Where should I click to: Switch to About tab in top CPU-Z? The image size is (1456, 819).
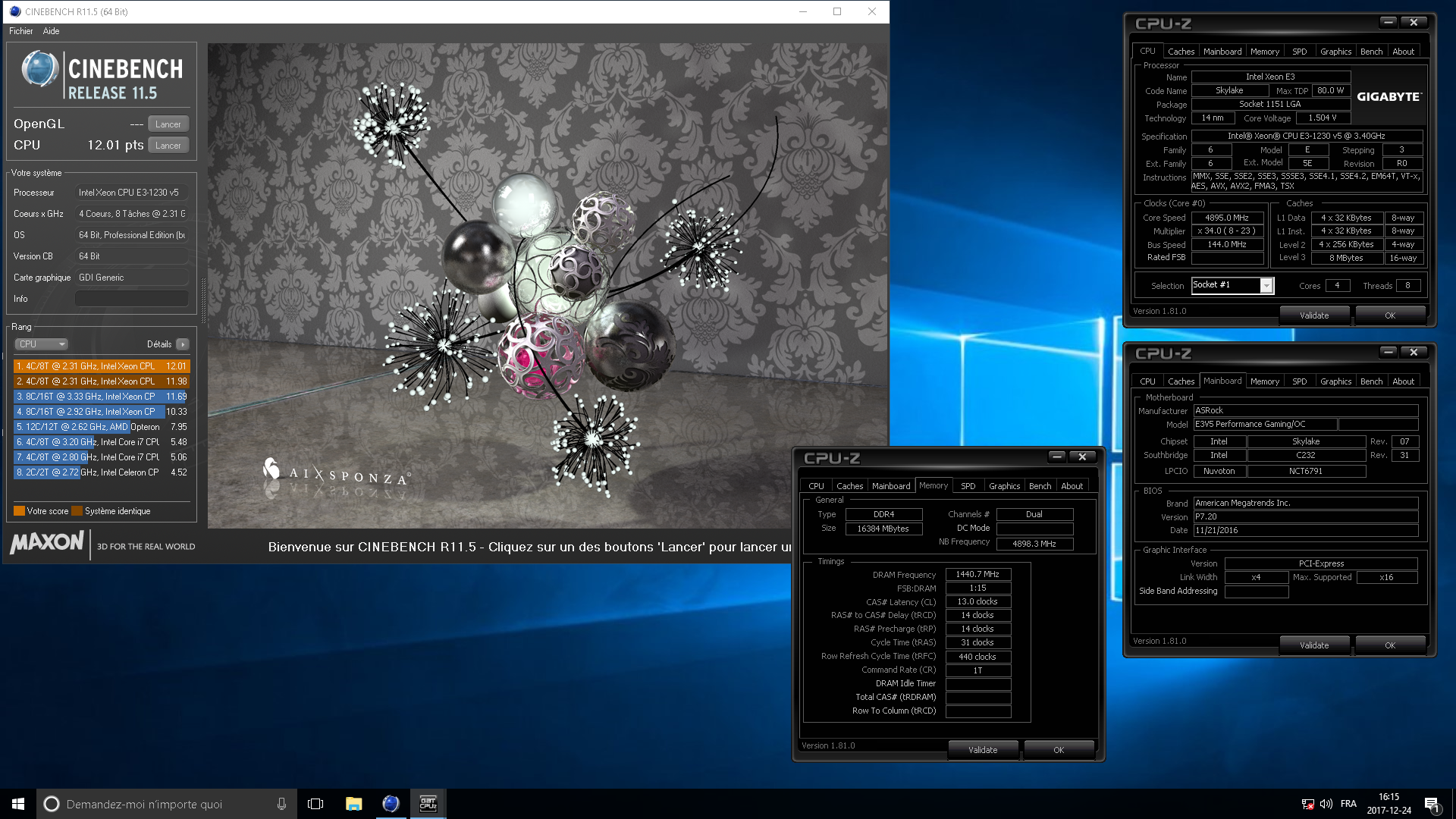point(1403,52)
